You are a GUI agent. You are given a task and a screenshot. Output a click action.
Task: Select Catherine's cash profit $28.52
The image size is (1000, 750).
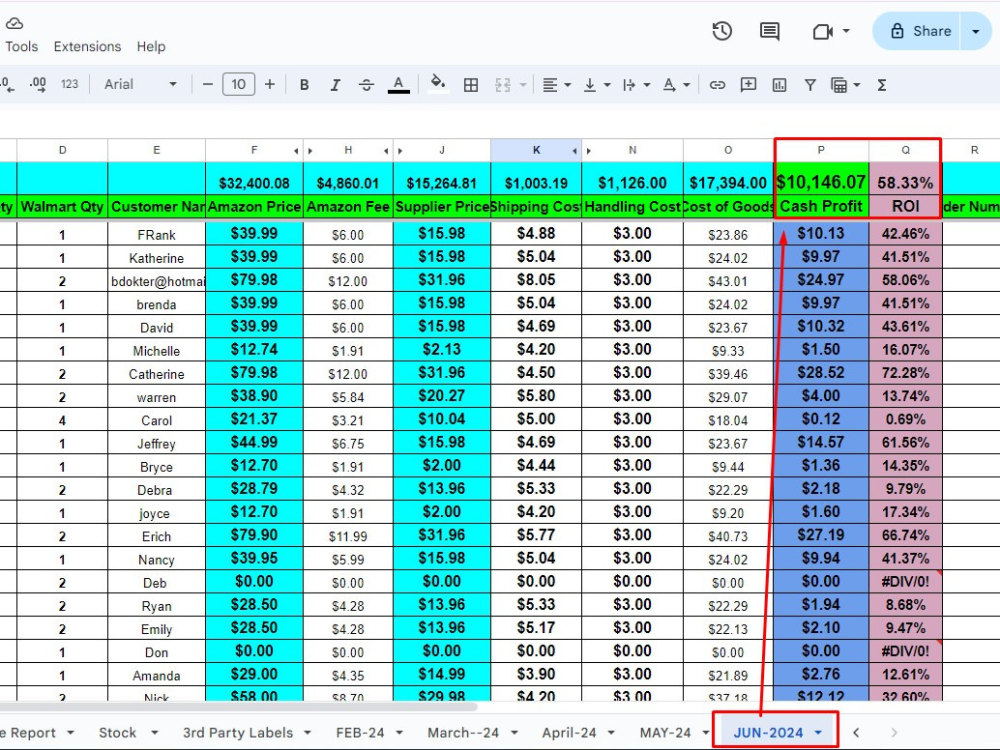821,373
